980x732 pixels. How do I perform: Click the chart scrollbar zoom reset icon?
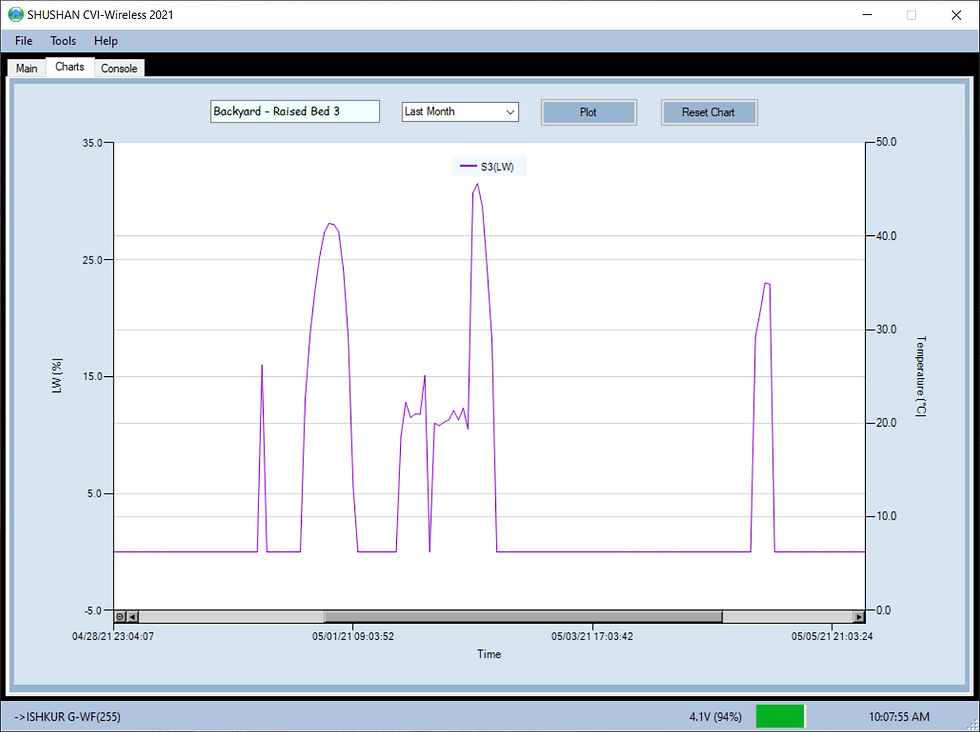pyautogui.click(x=120, y=617)
